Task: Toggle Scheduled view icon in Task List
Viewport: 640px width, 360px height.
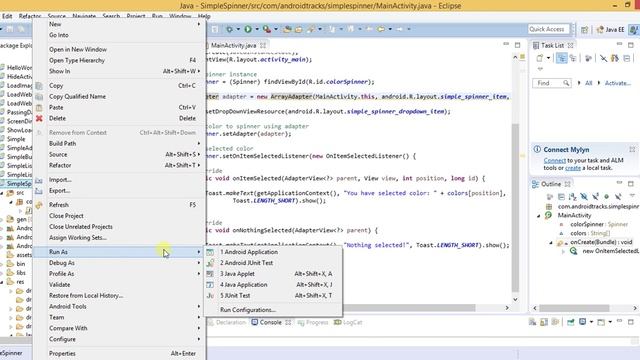Action: tap(573, 58)
